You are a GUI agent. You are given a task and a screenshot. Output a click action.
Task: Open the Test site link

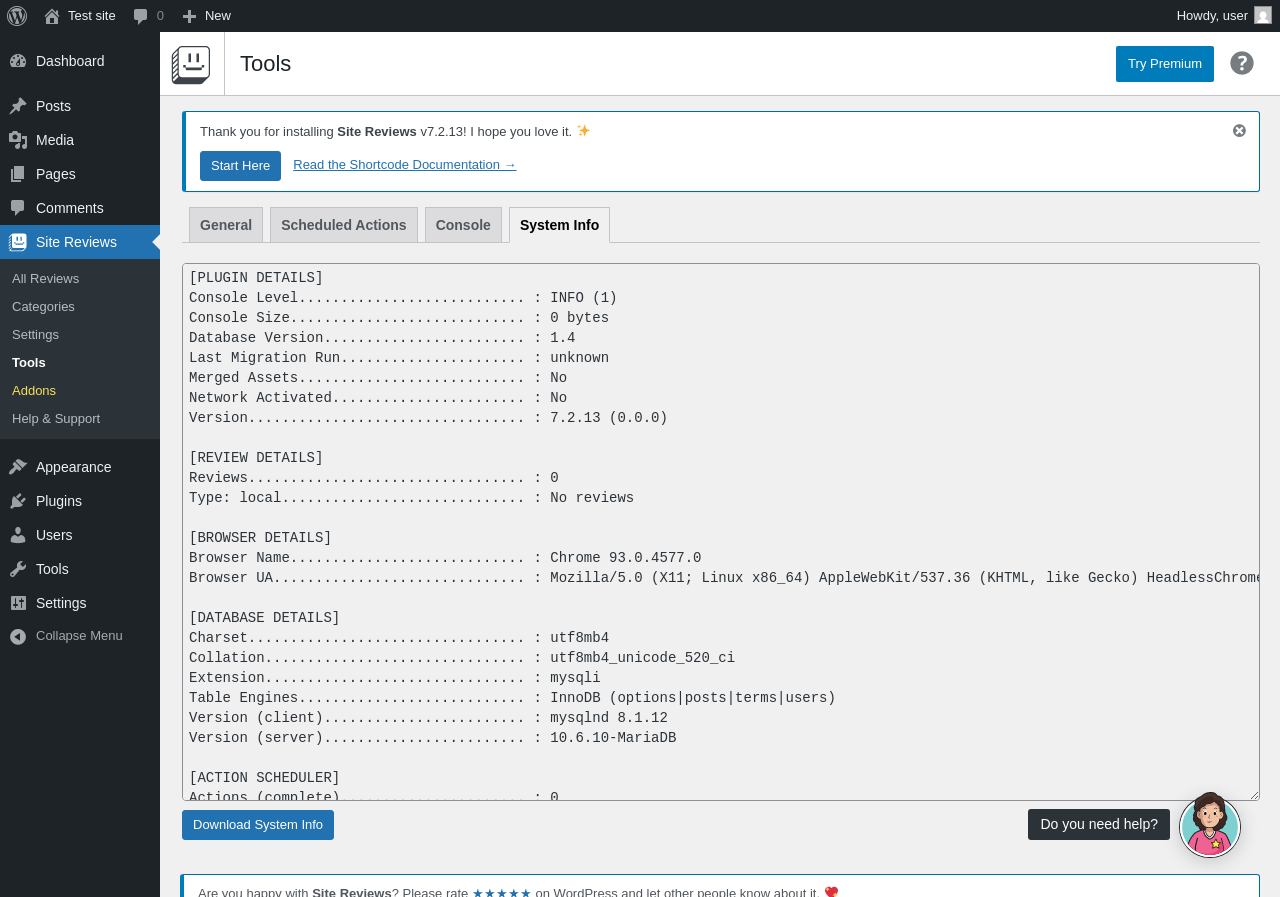click(x=80, y=16)
